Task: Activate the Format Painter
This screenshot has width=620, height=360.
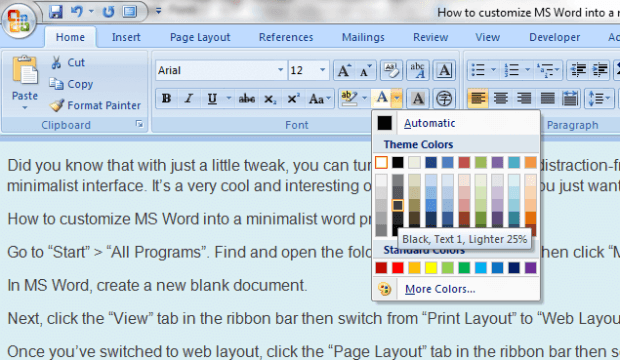Action: pyautogui.click(x=95, y=105)
